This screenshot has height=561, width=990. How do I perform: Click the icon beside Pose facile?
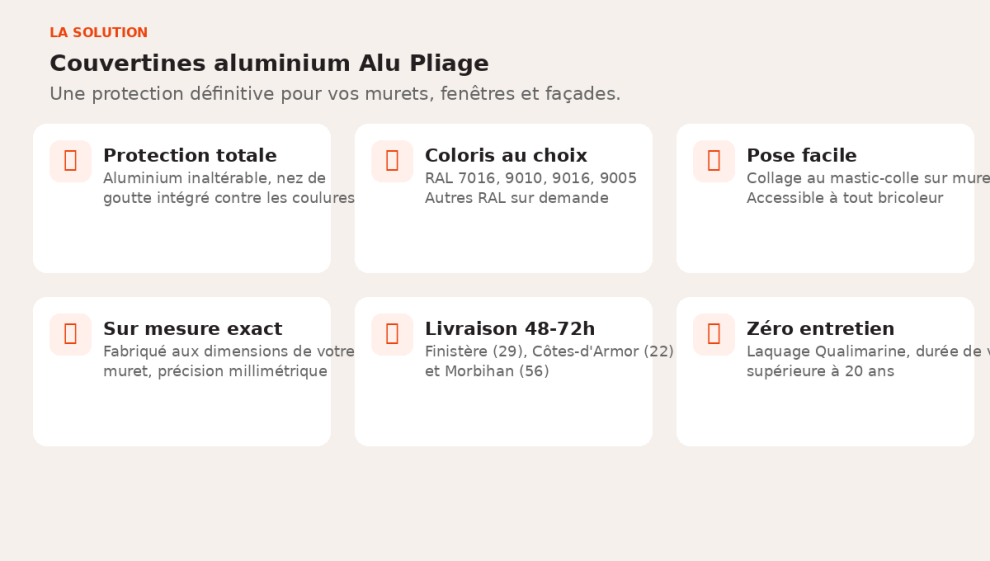714,161
